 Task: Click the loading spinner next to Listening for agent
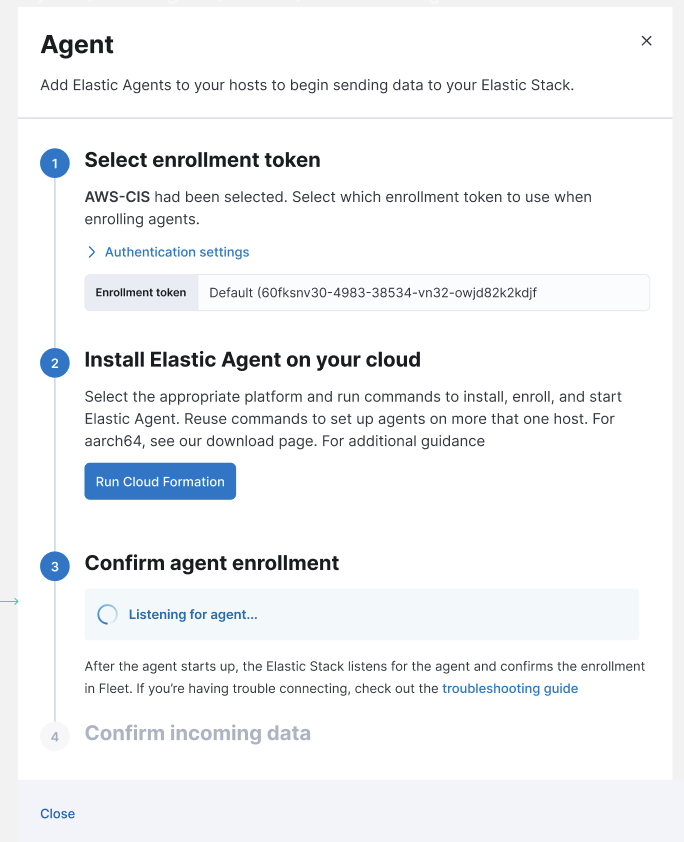(x=107, y=615)
